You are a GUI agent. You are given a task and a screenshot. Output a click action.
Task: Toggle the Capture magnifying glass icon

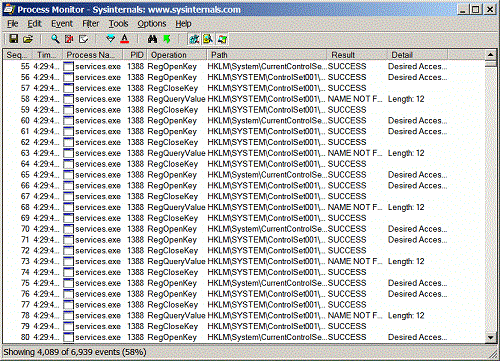pos(55,39)
